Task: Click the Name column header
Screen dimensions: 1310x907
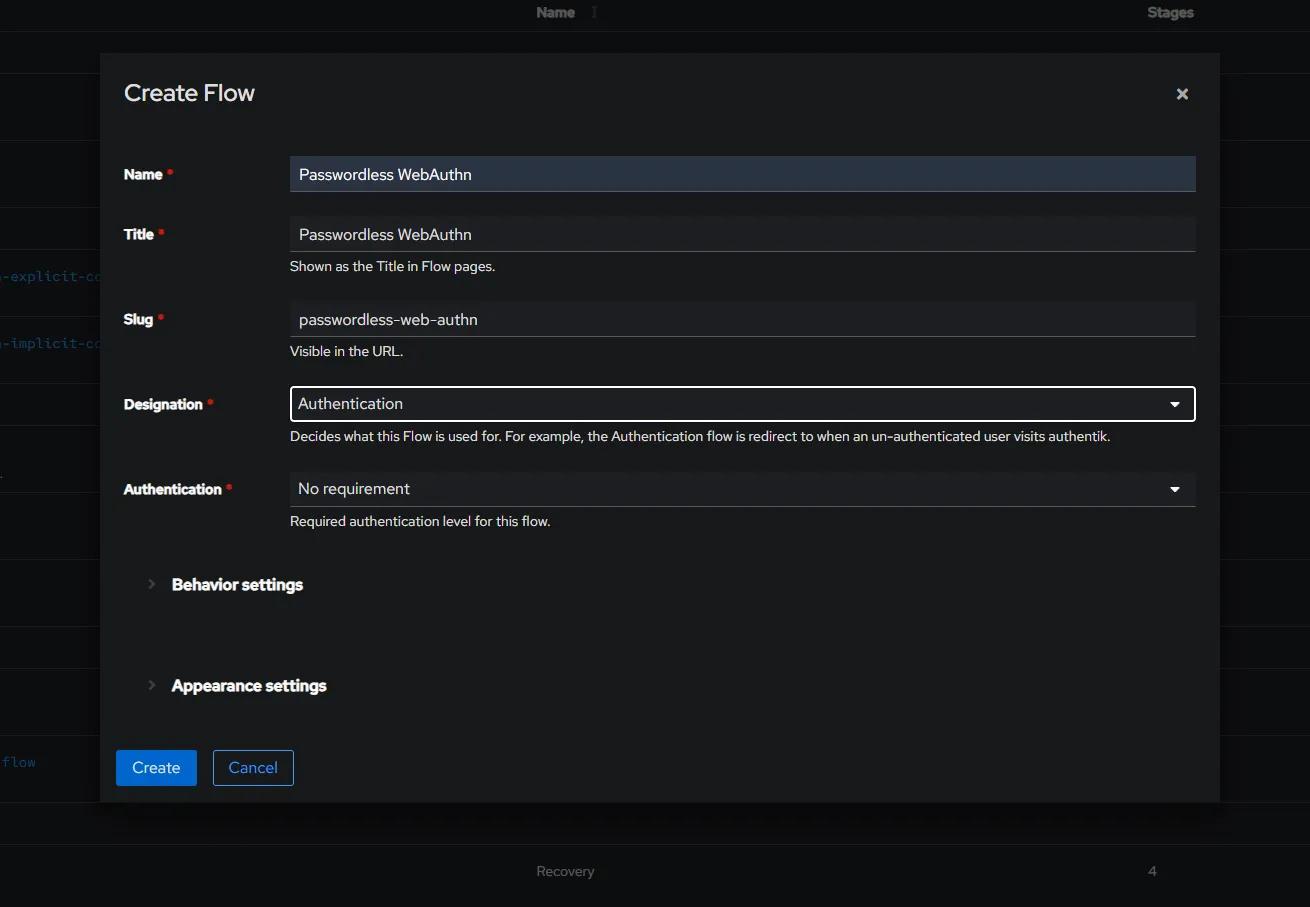Action: pos(555,13)
